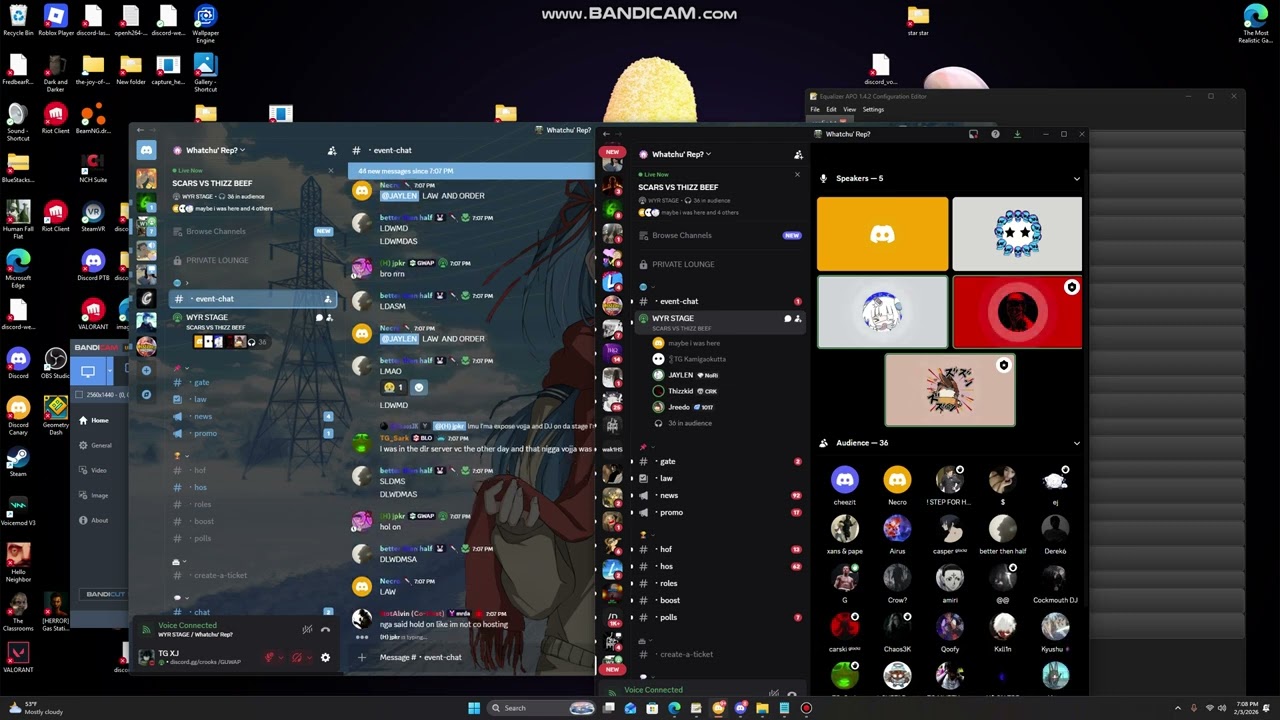Expand right window Whatchu' Rep? server menu
This screenshot has height=720, width=1280.
coord(680,155)
